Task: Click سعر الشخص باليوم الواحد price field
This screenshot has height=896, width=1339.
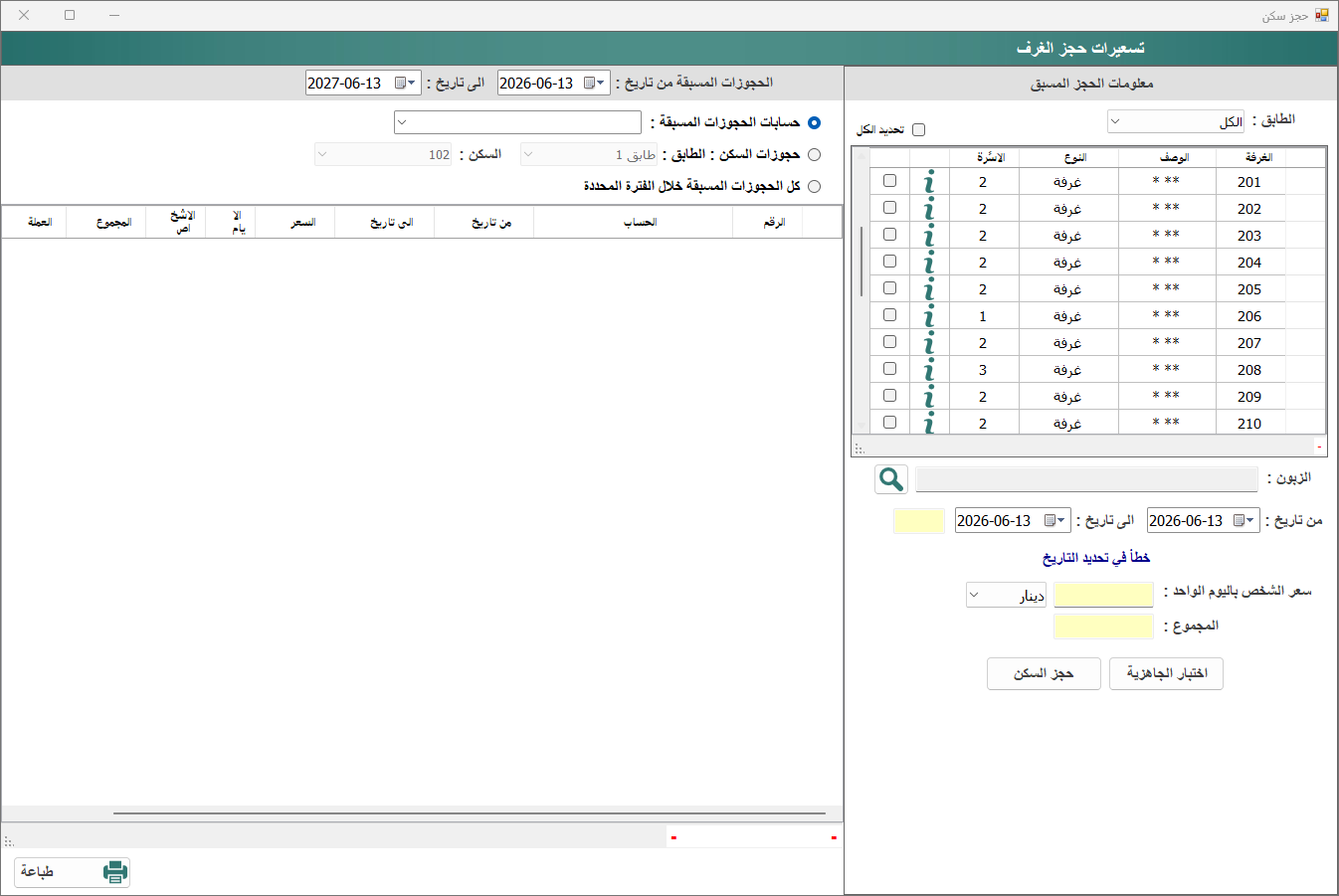Action: (1103, 595)
